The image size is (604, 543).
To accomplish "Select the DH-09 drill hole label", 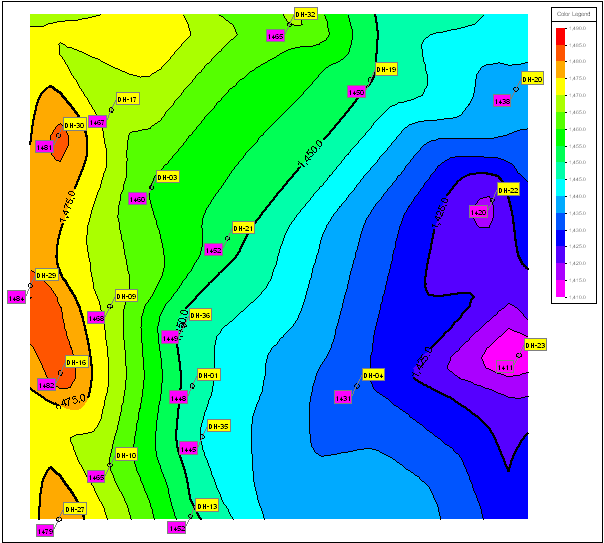I will click(125, 296).
